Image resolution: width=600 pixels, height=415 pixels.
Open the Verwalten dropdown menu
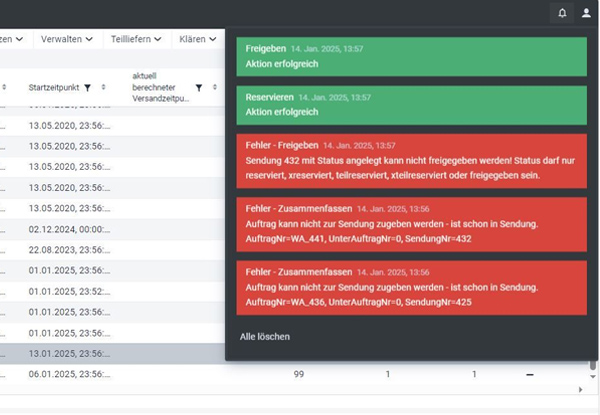67,39
